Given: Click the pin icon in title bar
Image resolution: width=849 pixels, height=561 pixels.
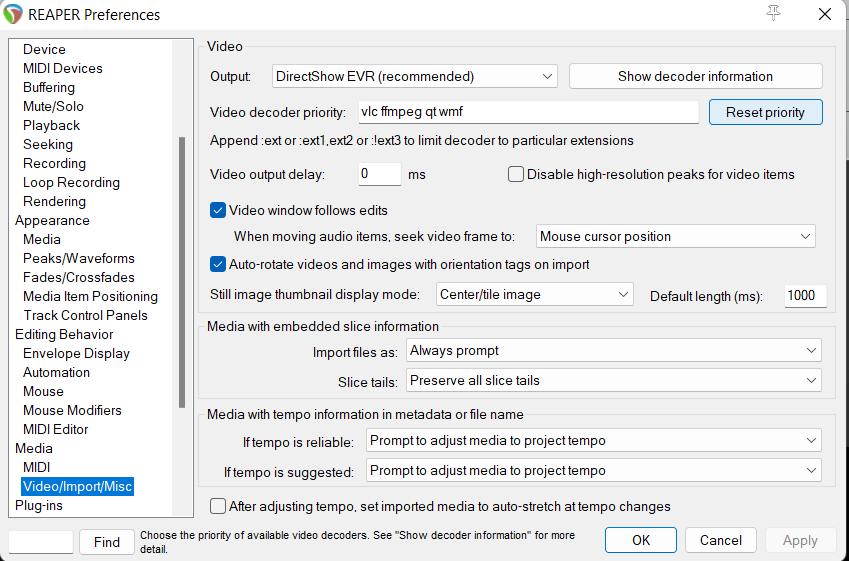Looking at the screenshot, I should coord(773,13).
